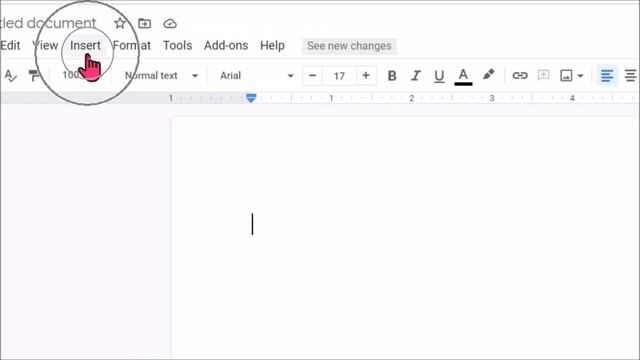
Task: Check the cloud save status icon
Action: click(x=170, y=24)
